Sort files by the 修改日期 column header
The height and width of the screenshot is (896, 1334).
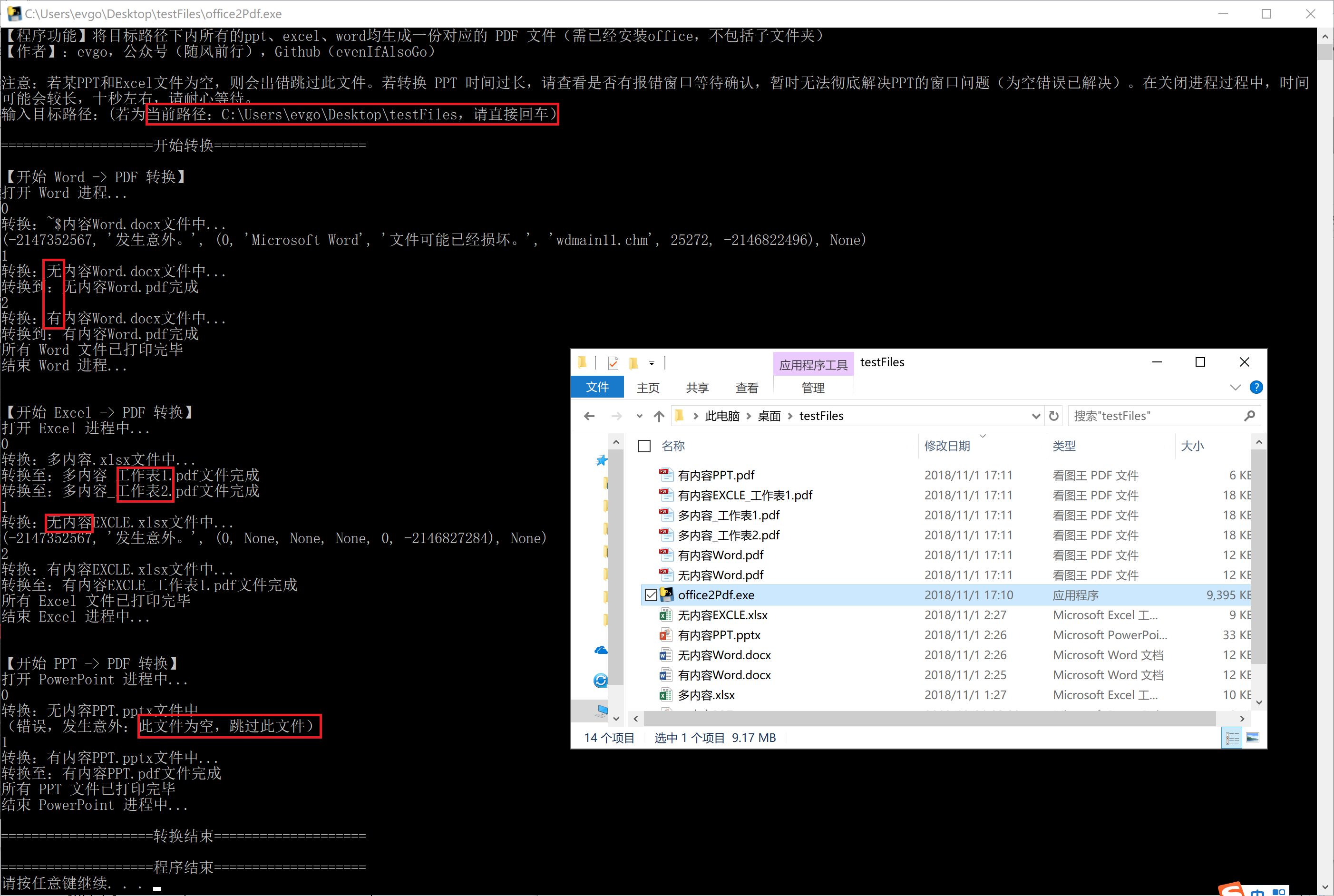click(x=947, y=446)
